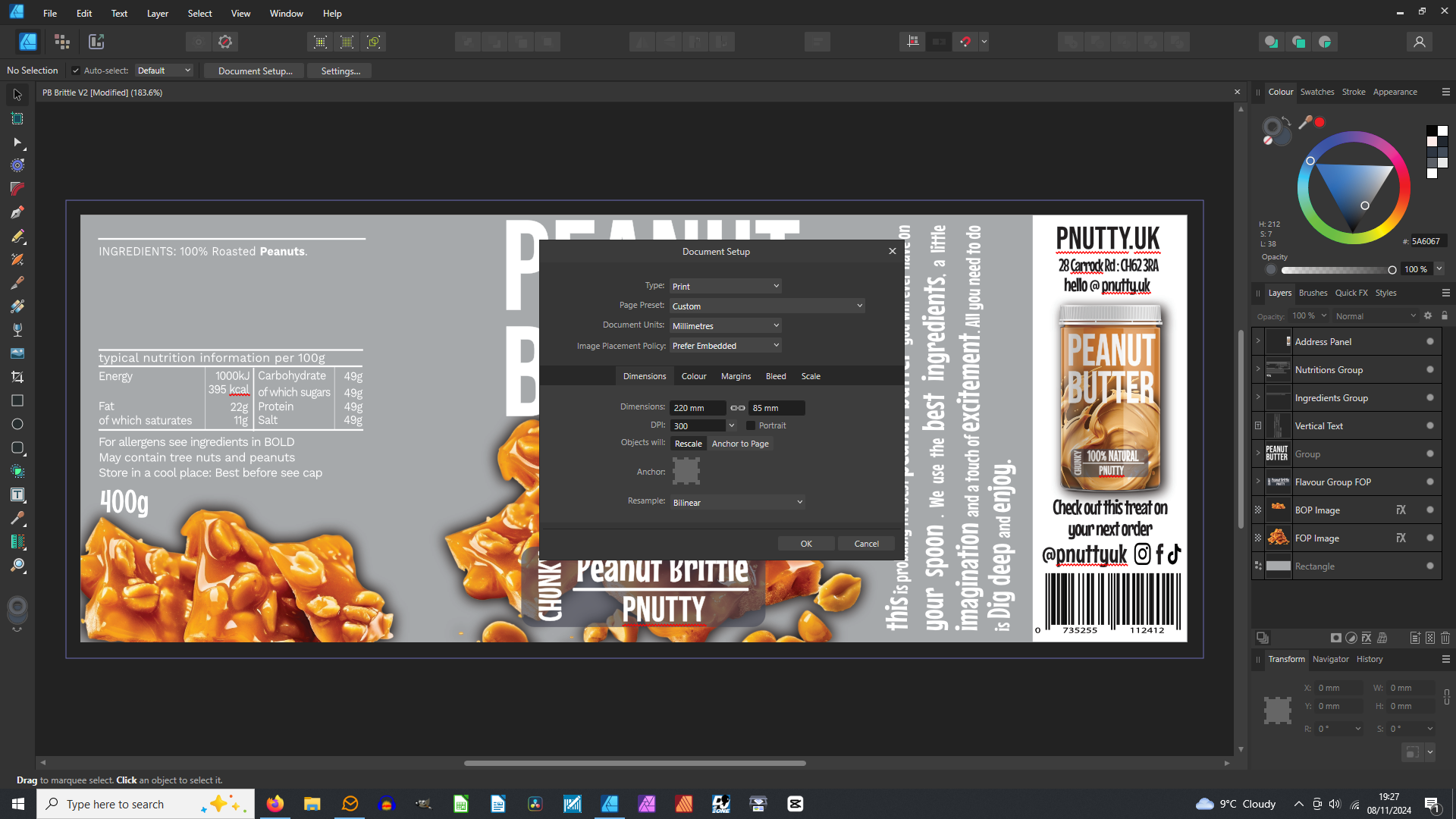Click the Document Setup... toolbar button
Viewport: 1456px width, 819px height.
(x=256, y=71)
